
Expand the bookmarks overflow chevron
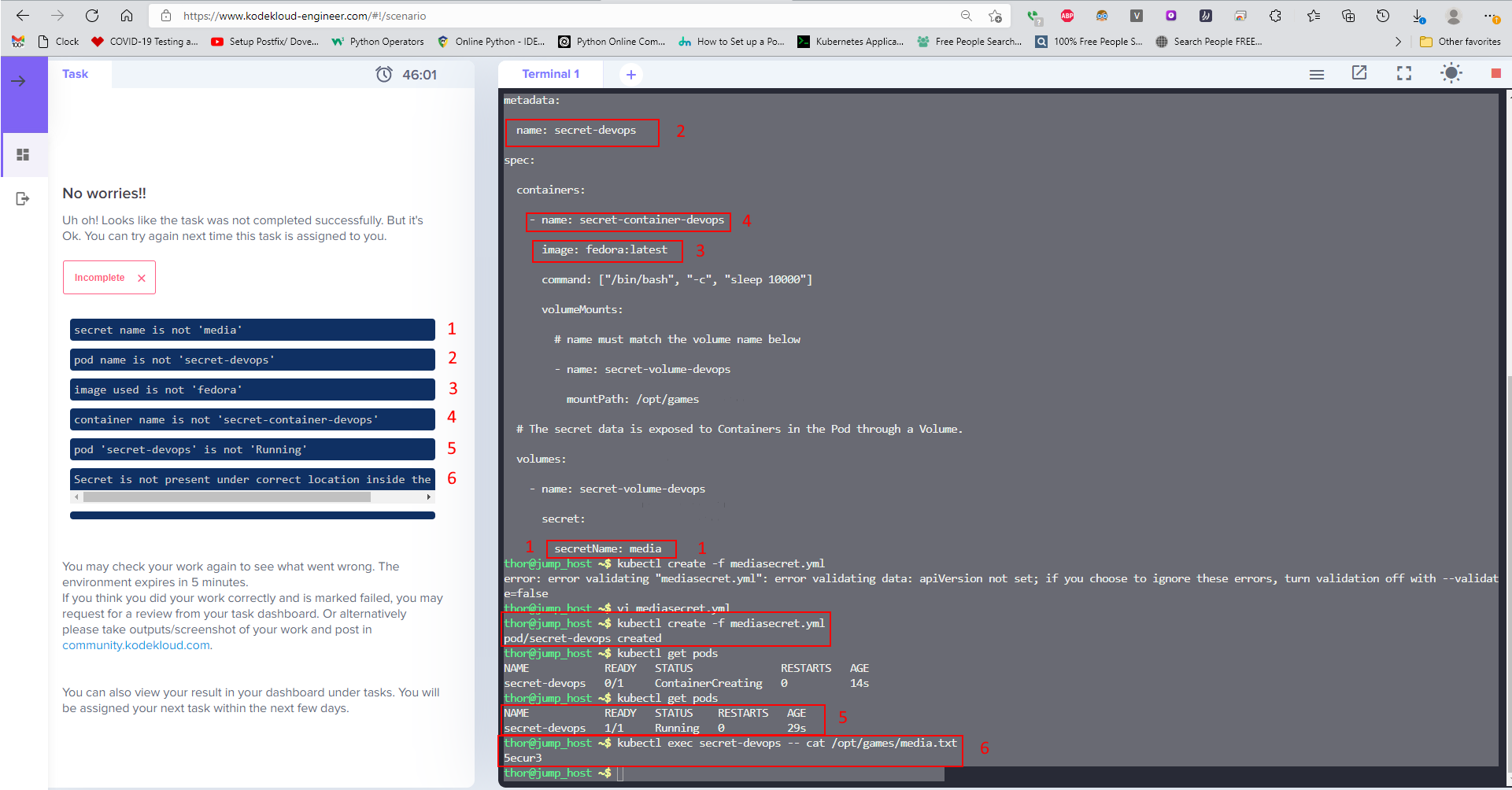[1398, 42]
